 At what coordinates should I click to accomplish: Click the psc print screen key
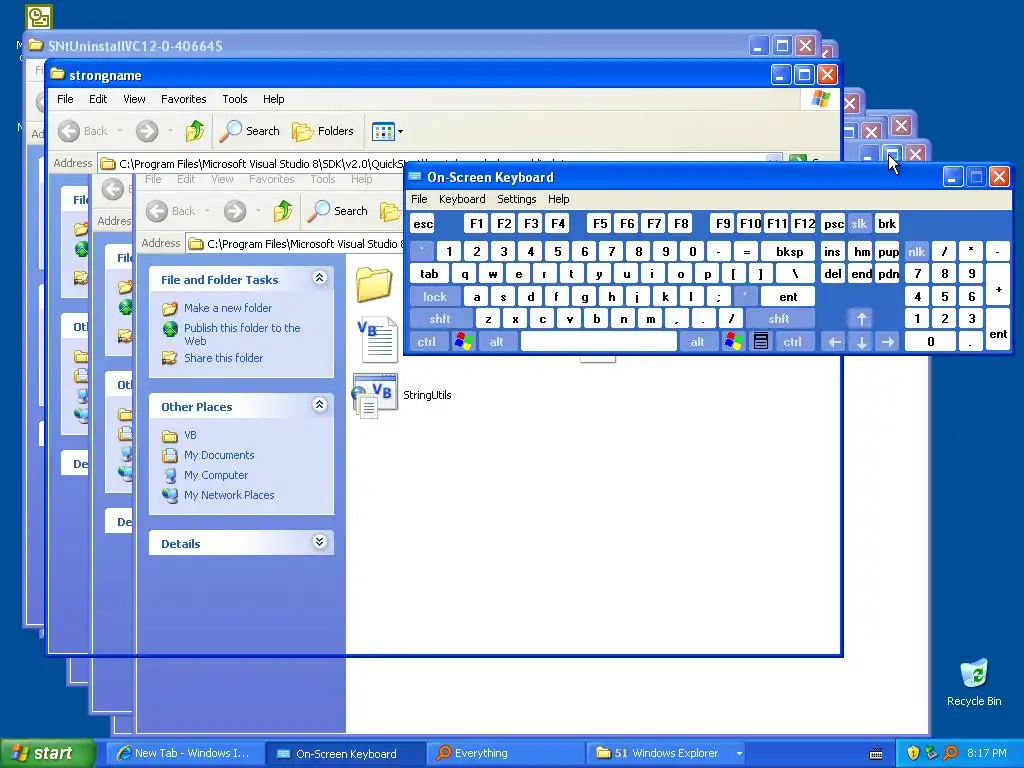833,224
